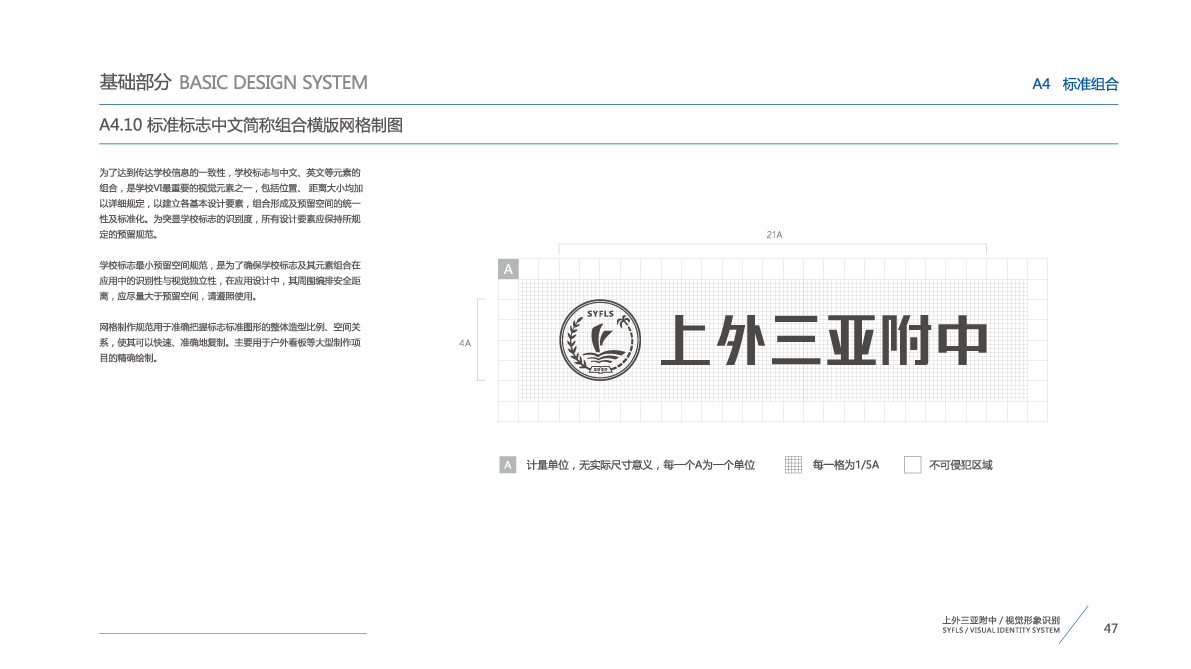This screenshot has width=1191, height=669.
Task: Click the 'A4 标准组合' section label
Action: (x=1075, y=84)
